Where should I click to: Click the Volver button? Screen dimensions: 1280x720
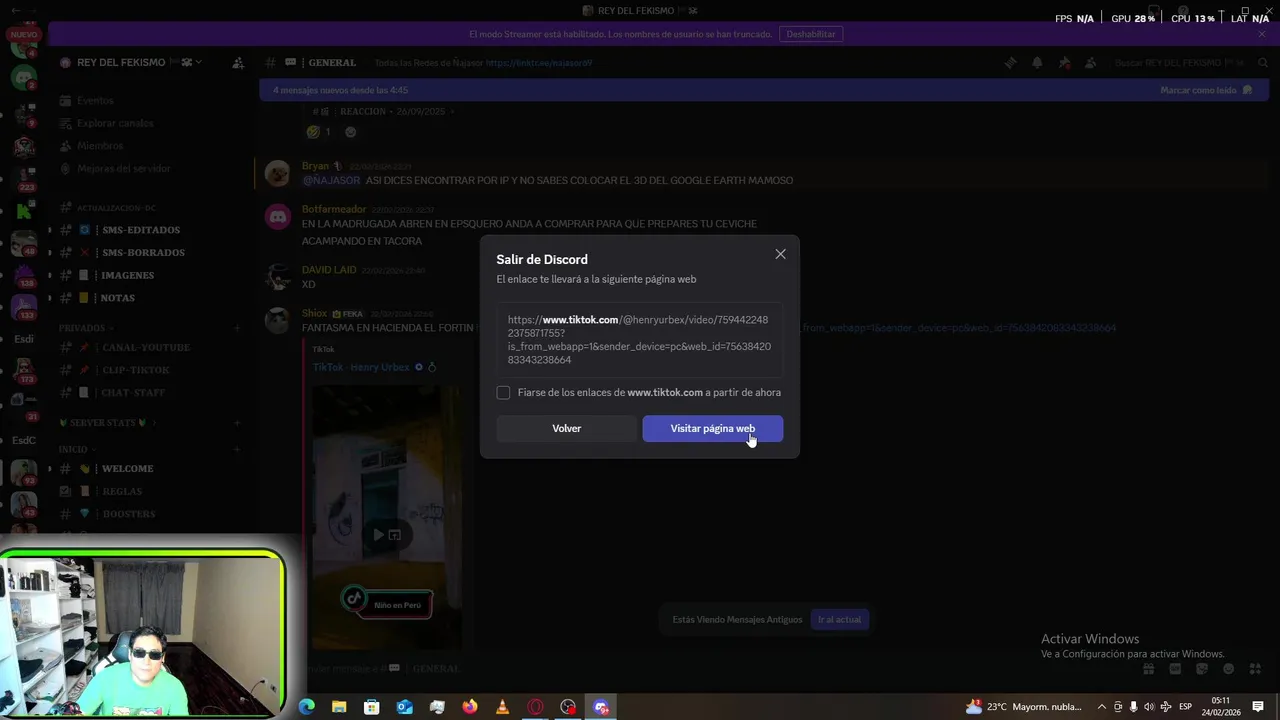point(566,429)
